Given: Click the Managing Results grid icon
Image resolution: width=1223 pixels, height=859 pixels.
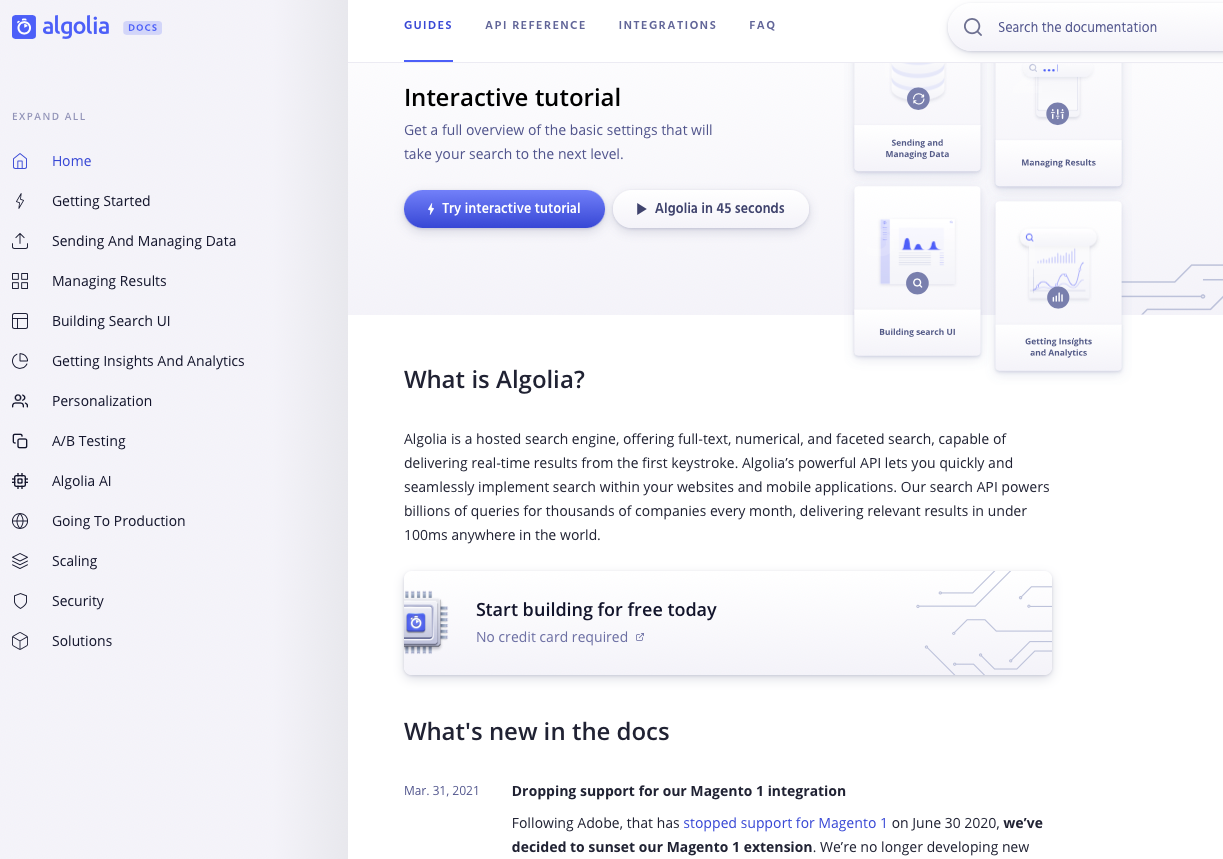Looking at the screenshot, I should 20,281.
